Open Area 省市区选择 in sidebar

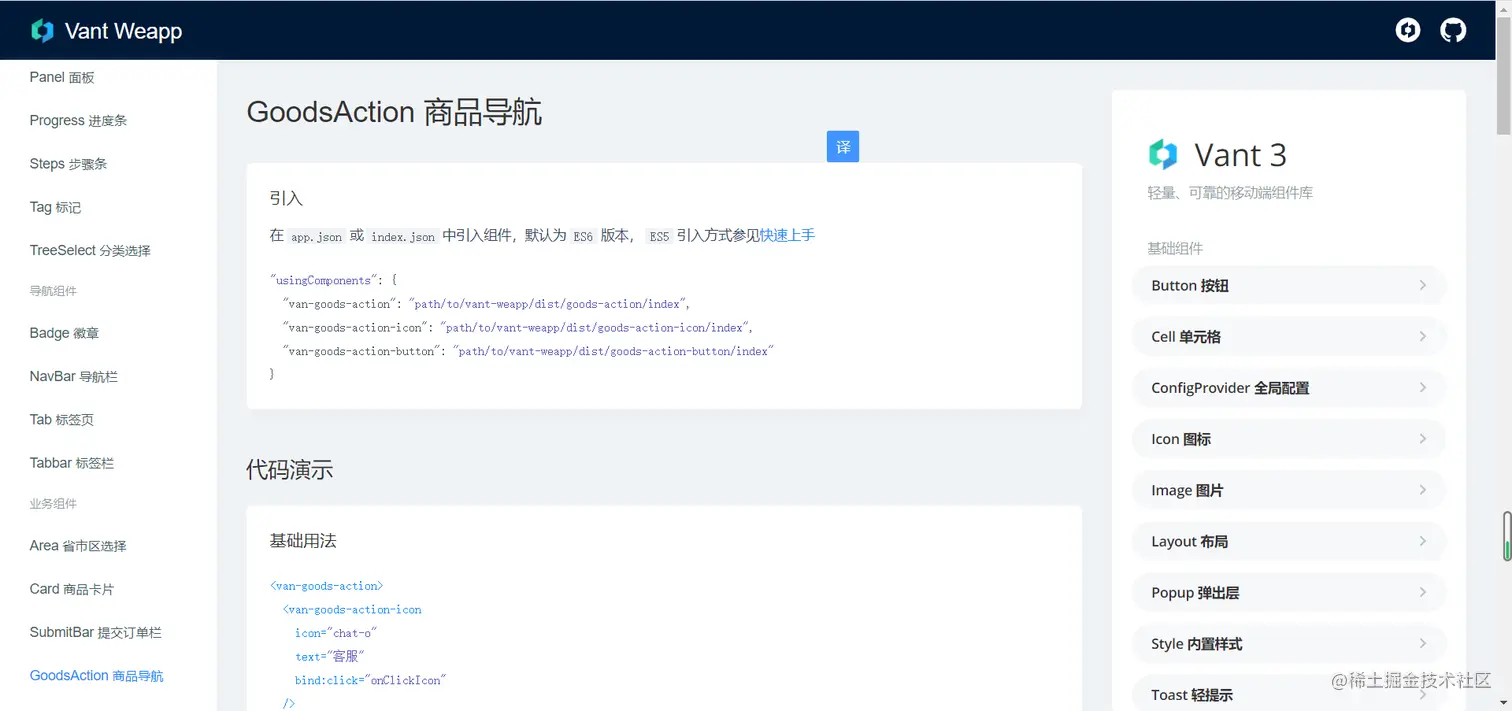(78, 546)
